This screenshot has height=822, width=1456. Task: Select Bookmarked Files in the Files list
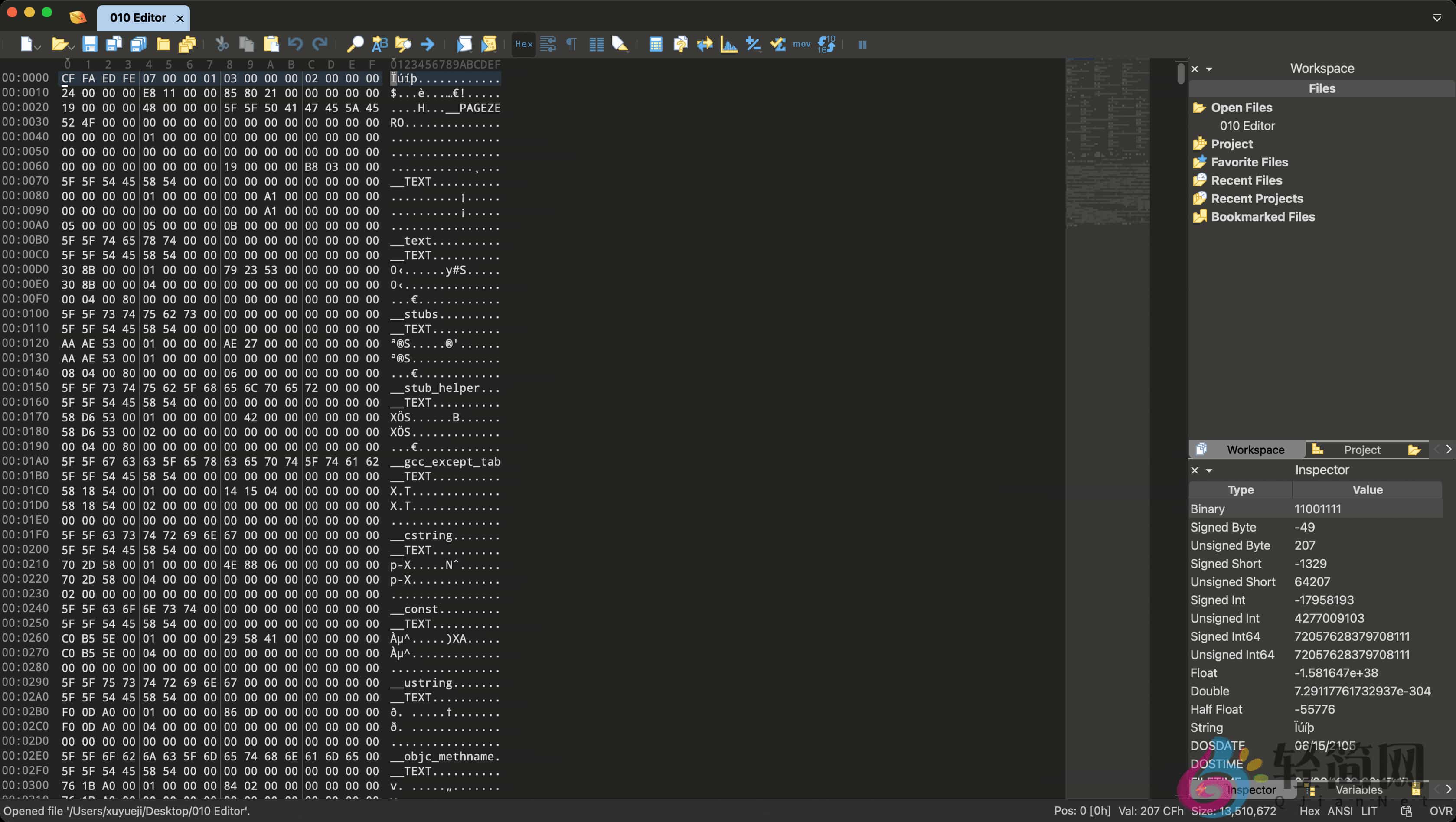coord(1263,216)
